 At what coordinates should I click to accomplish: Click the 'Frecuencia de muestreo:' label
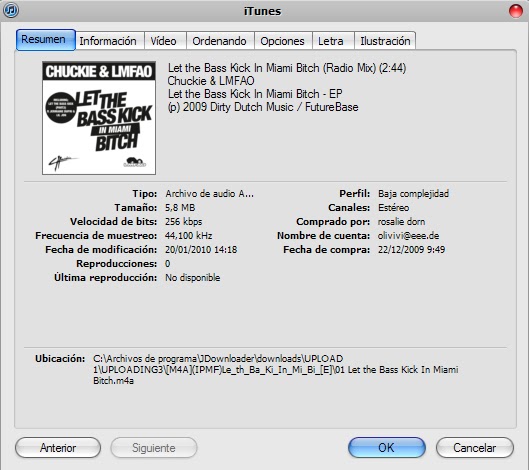(96, 236)
